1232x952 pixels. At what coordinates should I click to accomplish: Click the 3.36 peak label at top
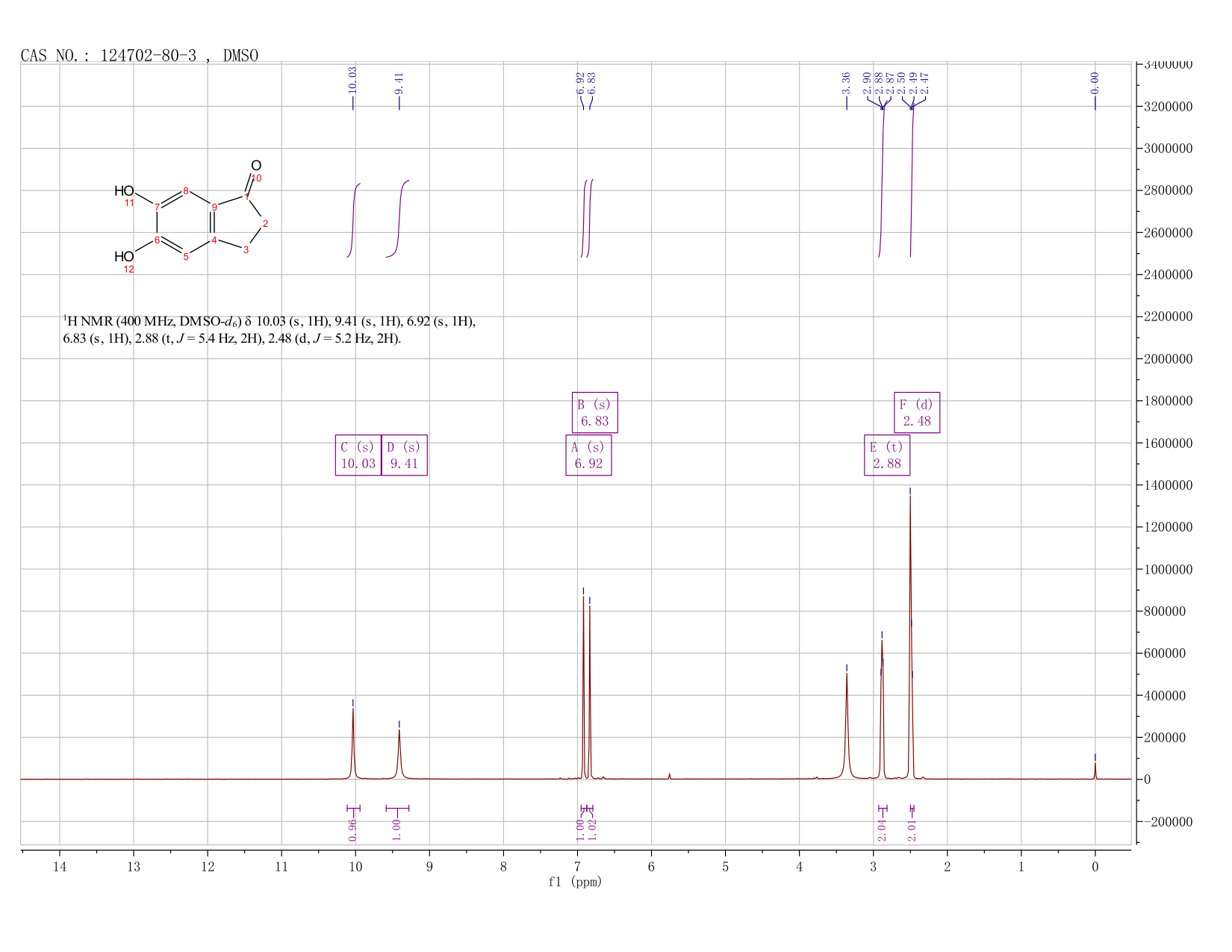click(846, 83)
